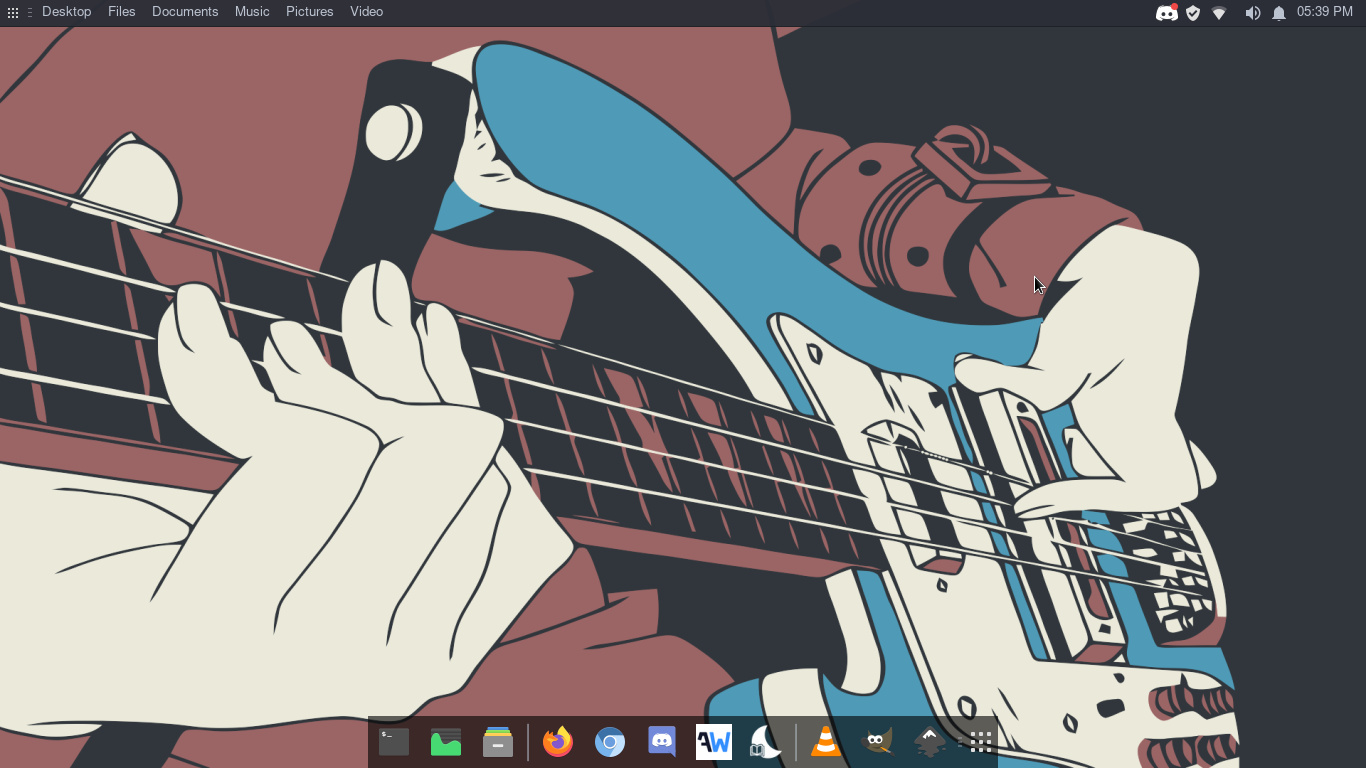Open the Wi-Fi network indicator

pos(1219,13)
